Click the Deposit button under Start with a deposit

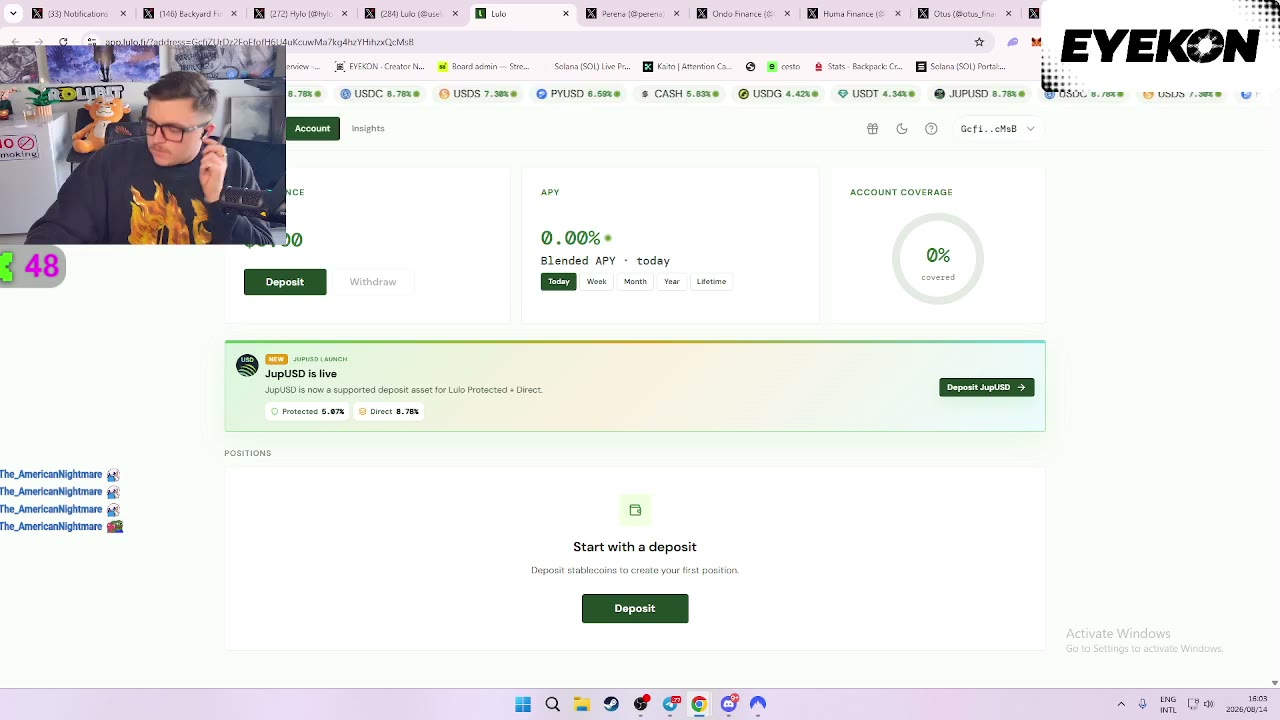tap(635, 608)
